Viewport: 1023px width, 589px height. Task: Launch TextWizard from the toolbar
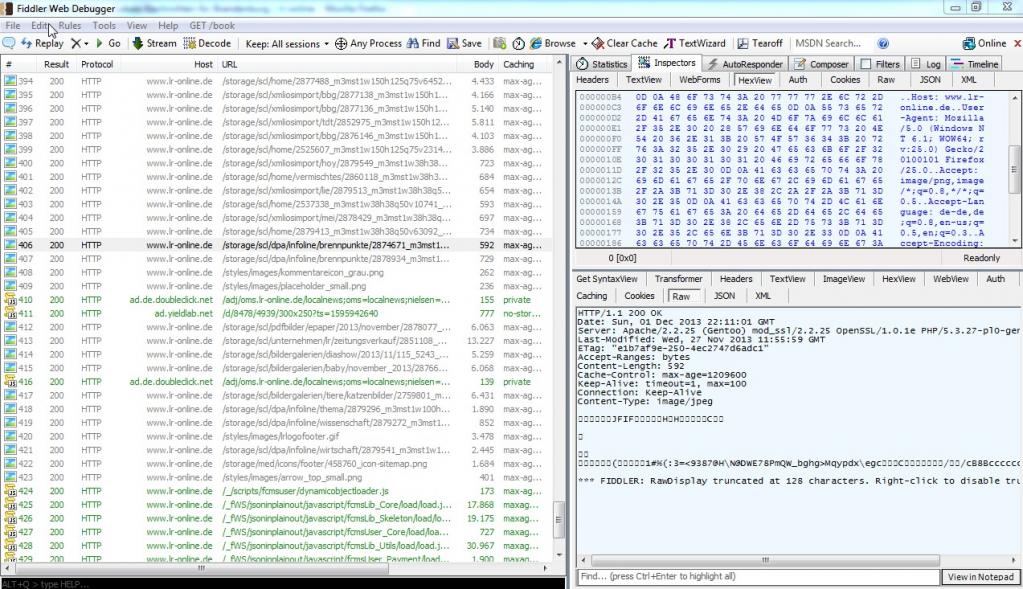[x=695, y=44]
